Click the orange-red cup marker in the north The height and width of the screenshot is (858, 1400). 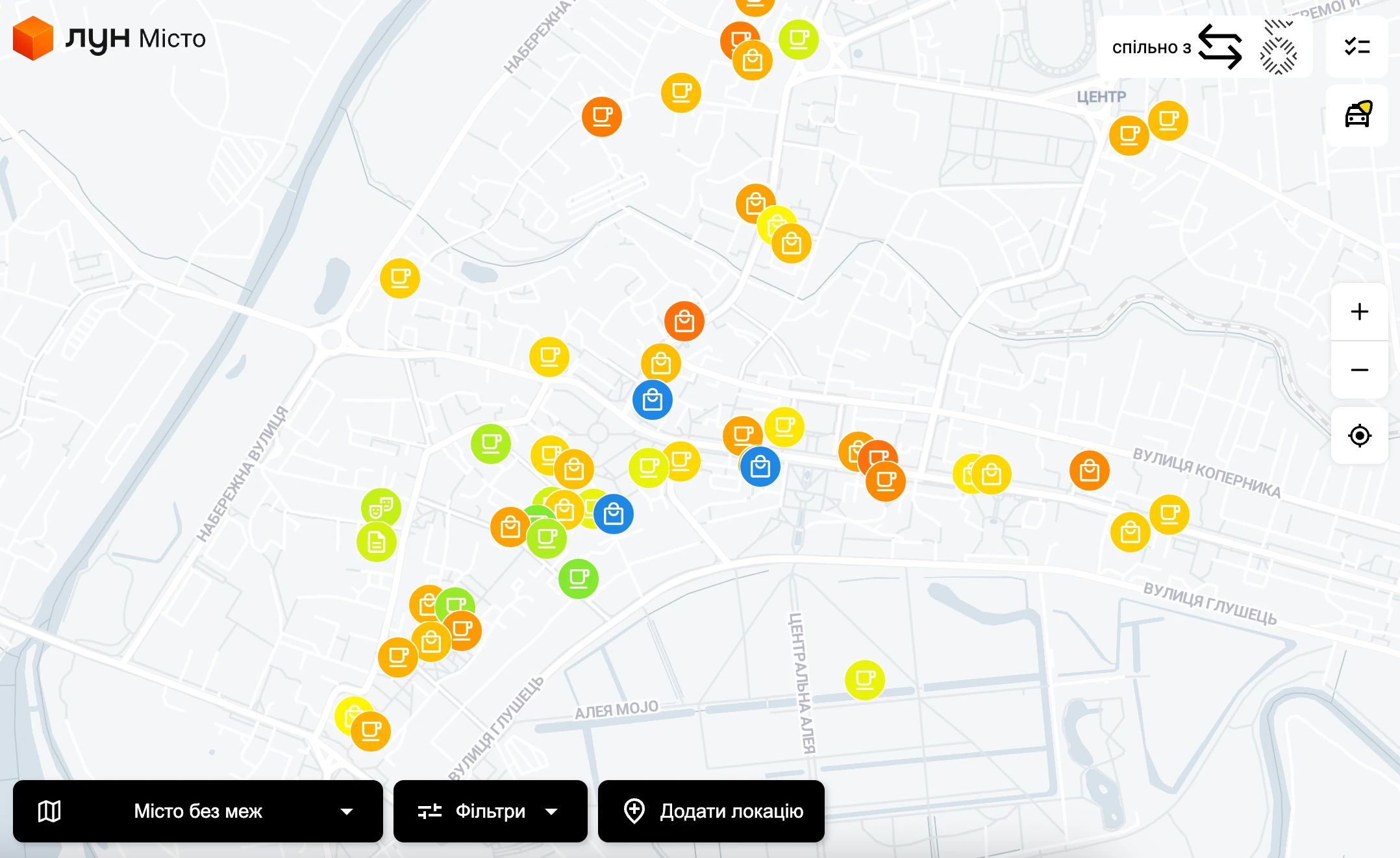pos(602,117)
